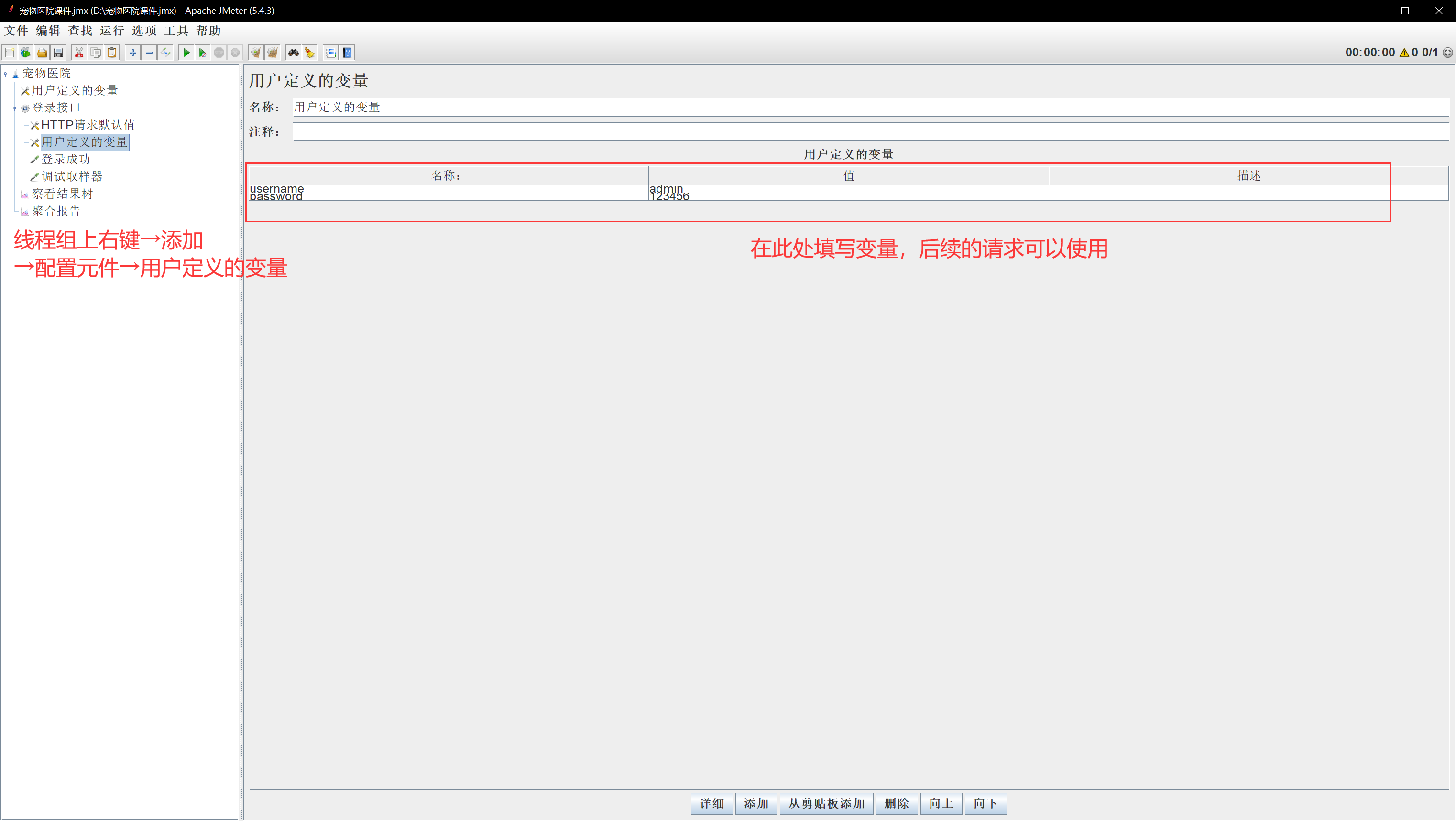Click the 添加 button
This screenshot has height=821, width=1456.
[755, 803]
